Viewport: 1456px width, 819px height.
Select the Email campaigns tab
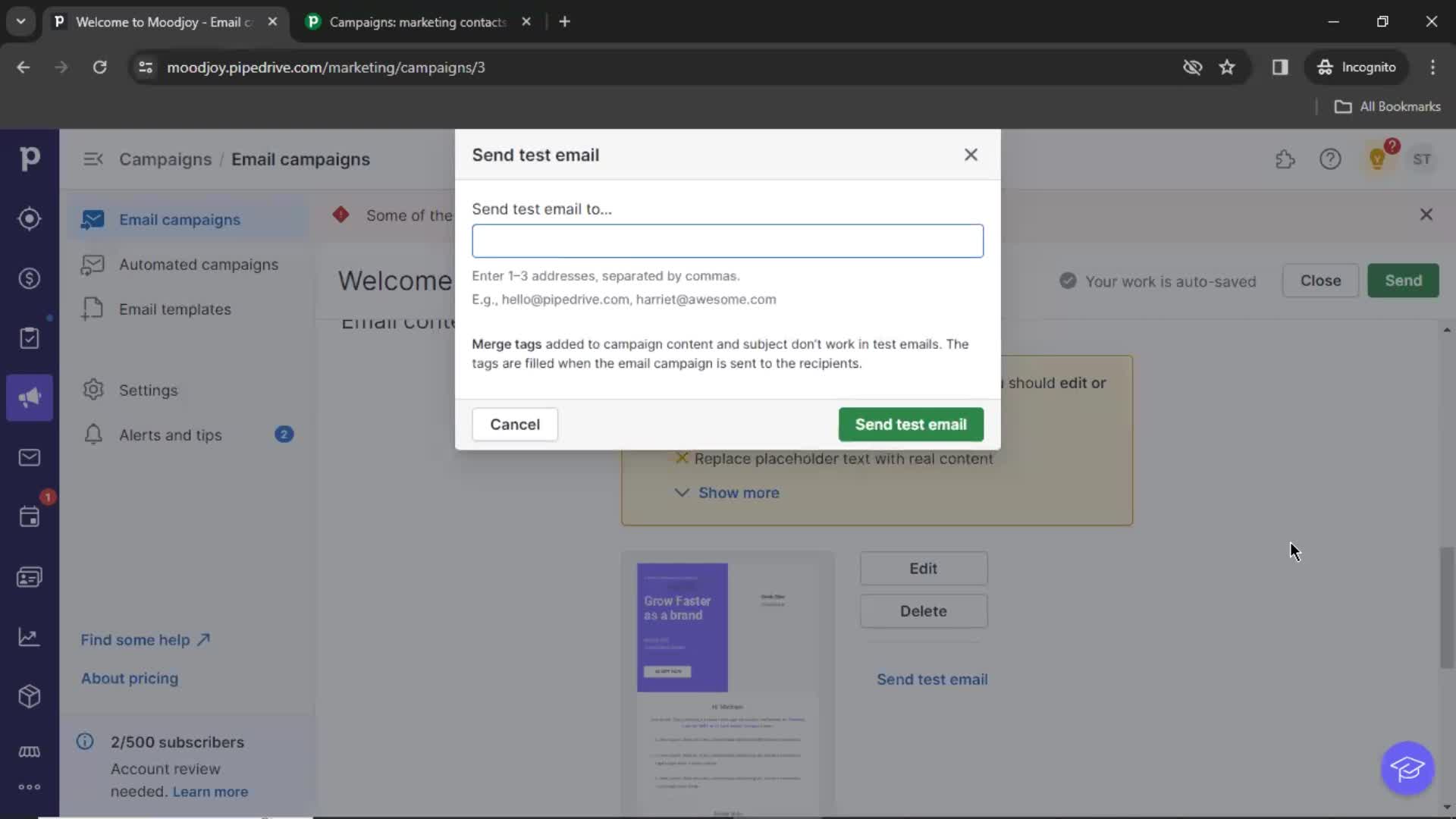(x=179, y=219)
